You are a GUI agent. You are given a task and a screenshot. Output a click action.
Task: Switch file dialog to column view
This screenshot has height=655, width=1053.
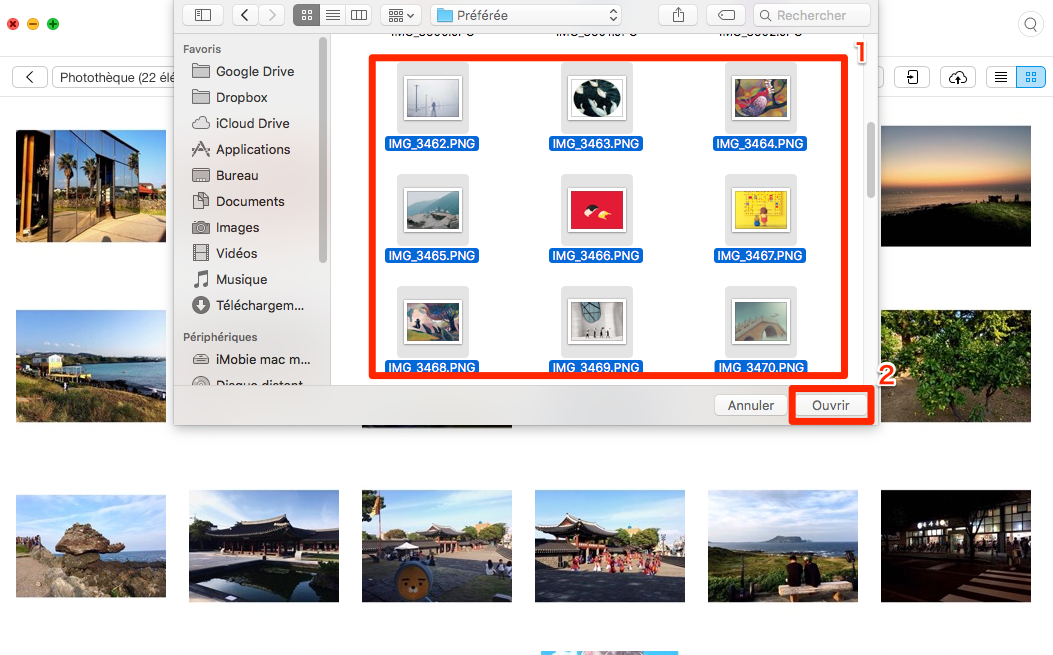coord(359,15)
